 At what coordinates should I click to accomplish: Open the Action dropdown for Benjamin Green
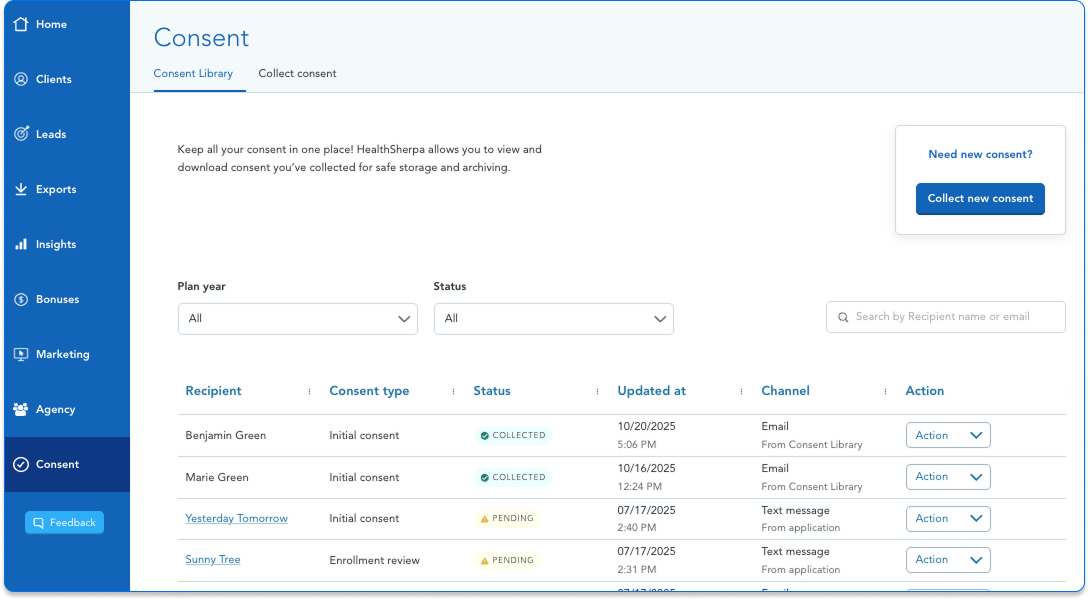coord(947,436)
